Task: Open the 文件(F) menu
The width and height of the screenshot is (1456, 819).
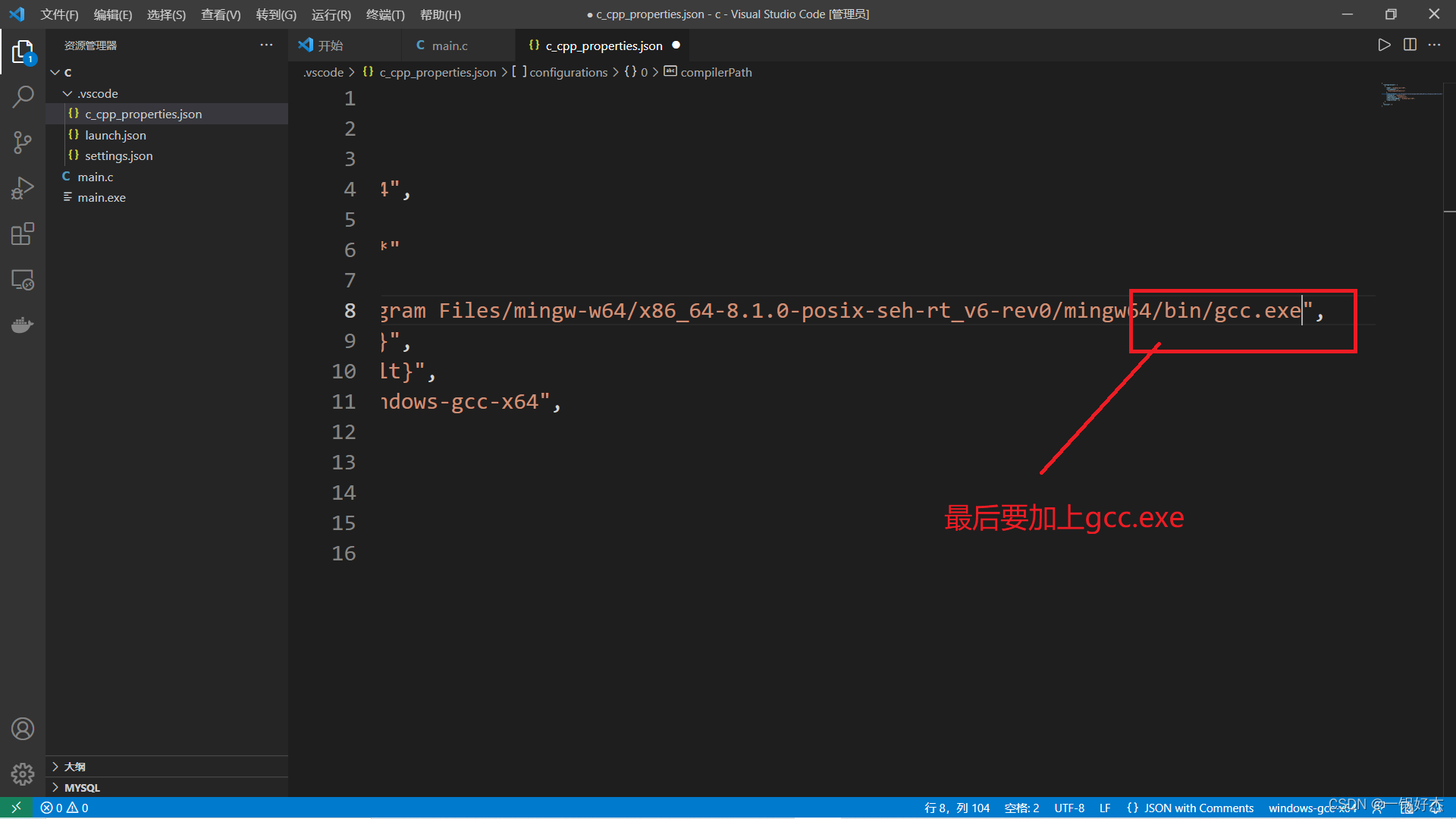Action: [x=59, y=14]
